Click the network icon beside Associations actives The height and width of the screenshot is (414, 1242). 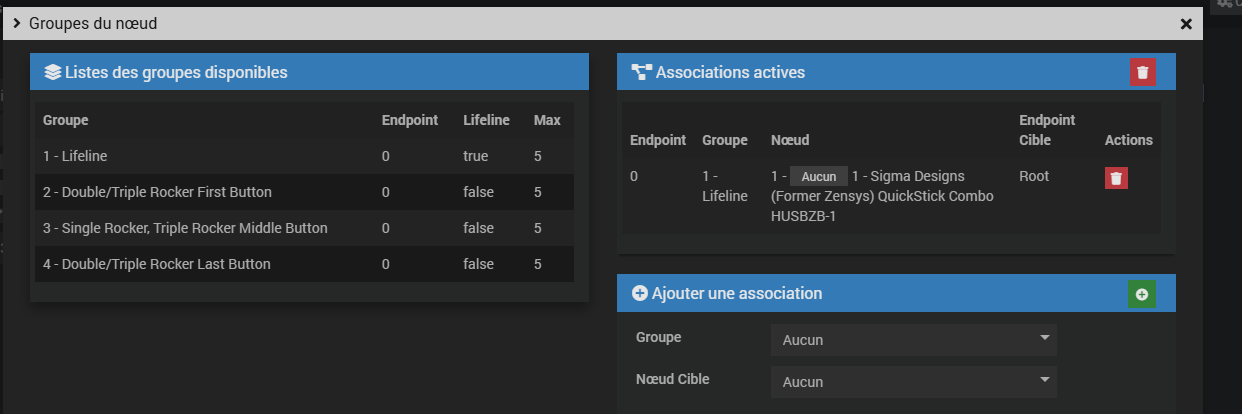641,72
